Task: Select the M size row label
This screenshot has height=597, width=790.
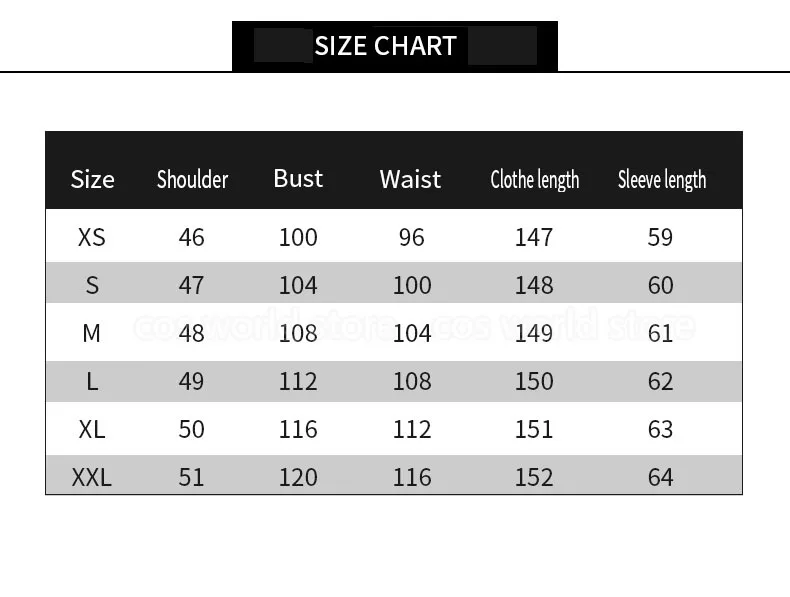Action: click(x=91, y=333)
